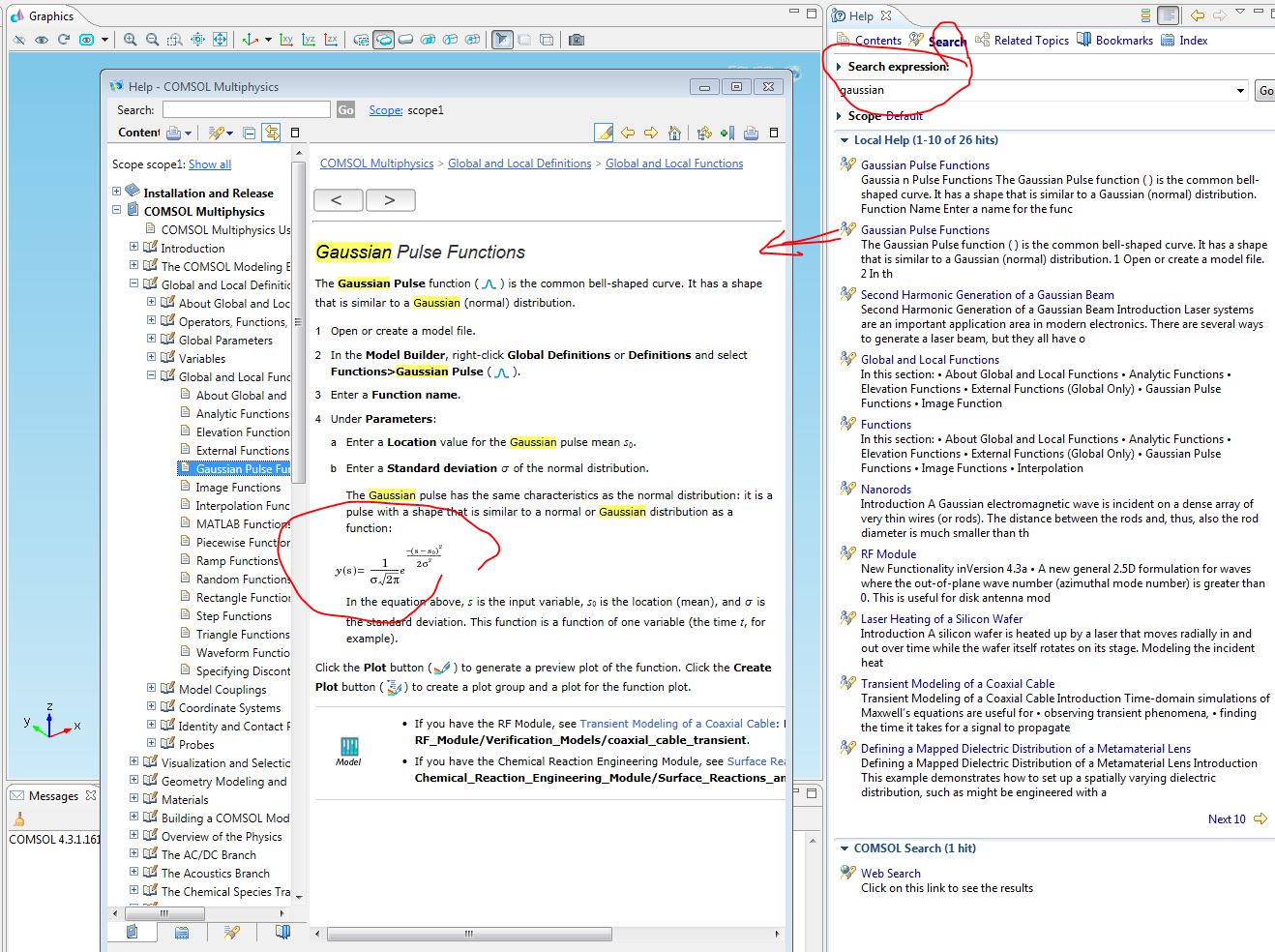1275x952 pixels.
Task: Click the Next 10 results link
Action: pyautogui.click(x=1227, y=819)
